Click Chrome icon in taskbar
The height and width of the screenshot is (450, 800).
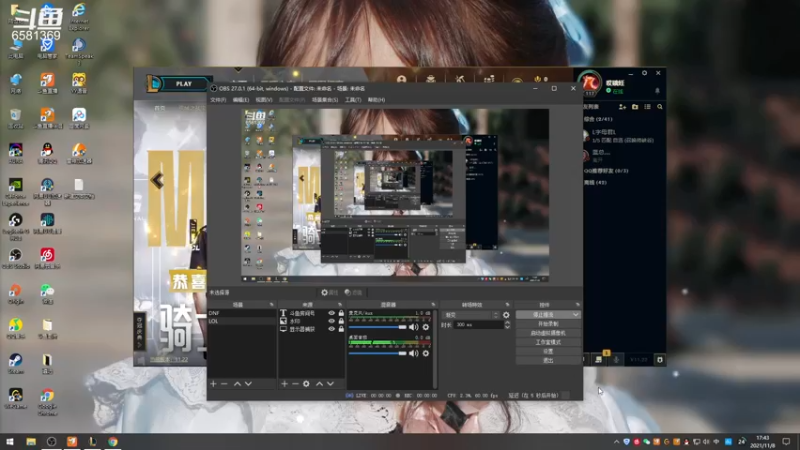click(113, 441)
